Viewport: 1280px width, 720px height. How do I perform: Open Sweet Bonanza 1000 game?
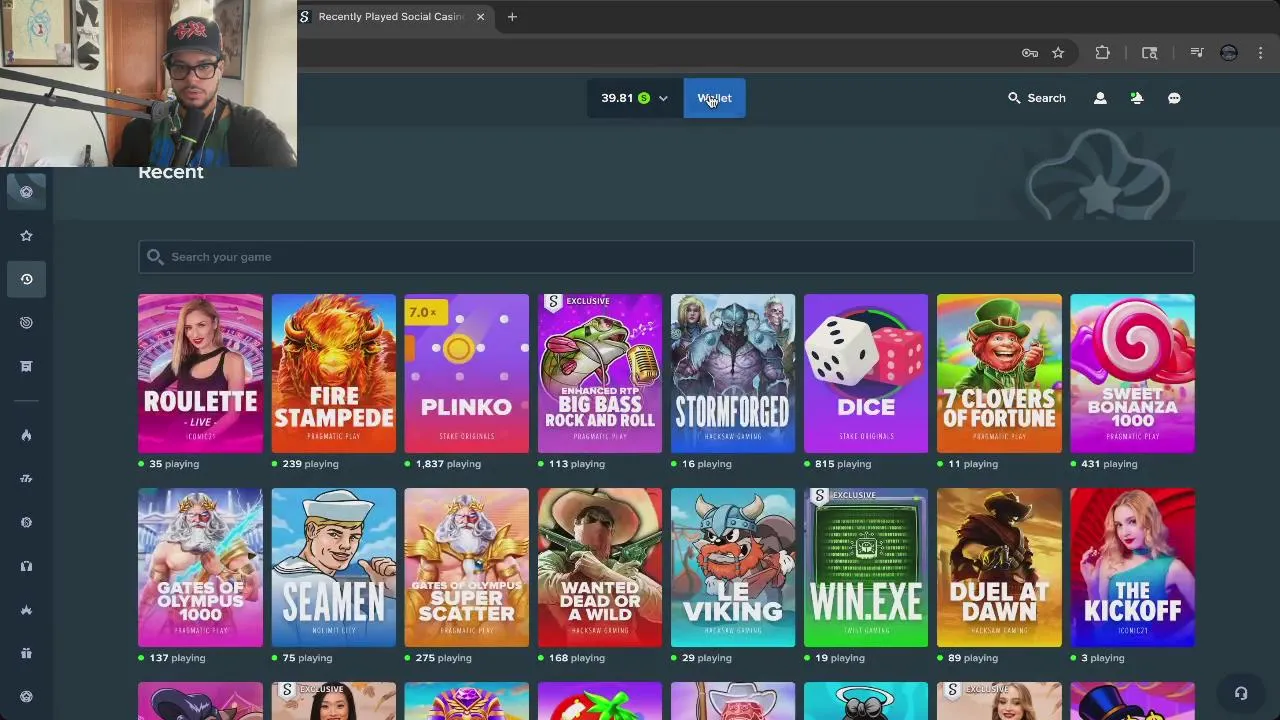(x=1132, y=373)
